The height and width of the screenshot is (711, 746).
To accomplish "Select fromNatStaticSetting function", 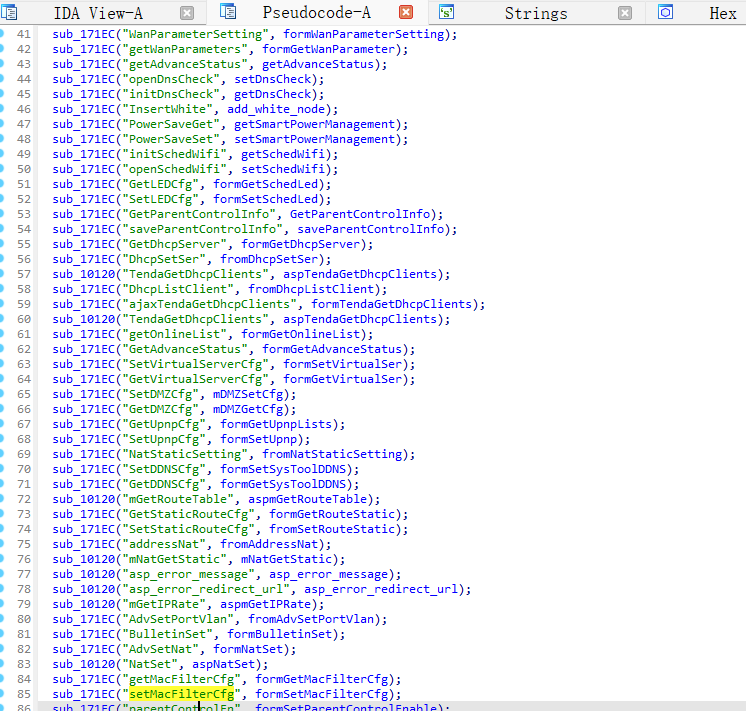I will 332,454.
